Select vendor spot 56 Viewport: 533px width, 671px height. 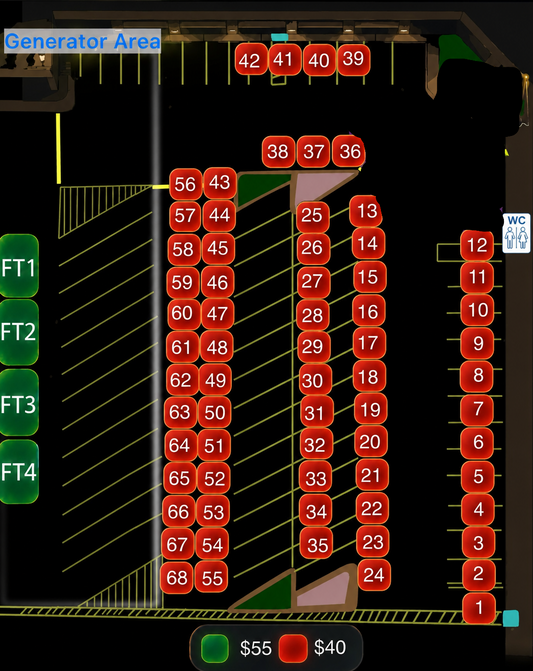click(x=185, y=184)
